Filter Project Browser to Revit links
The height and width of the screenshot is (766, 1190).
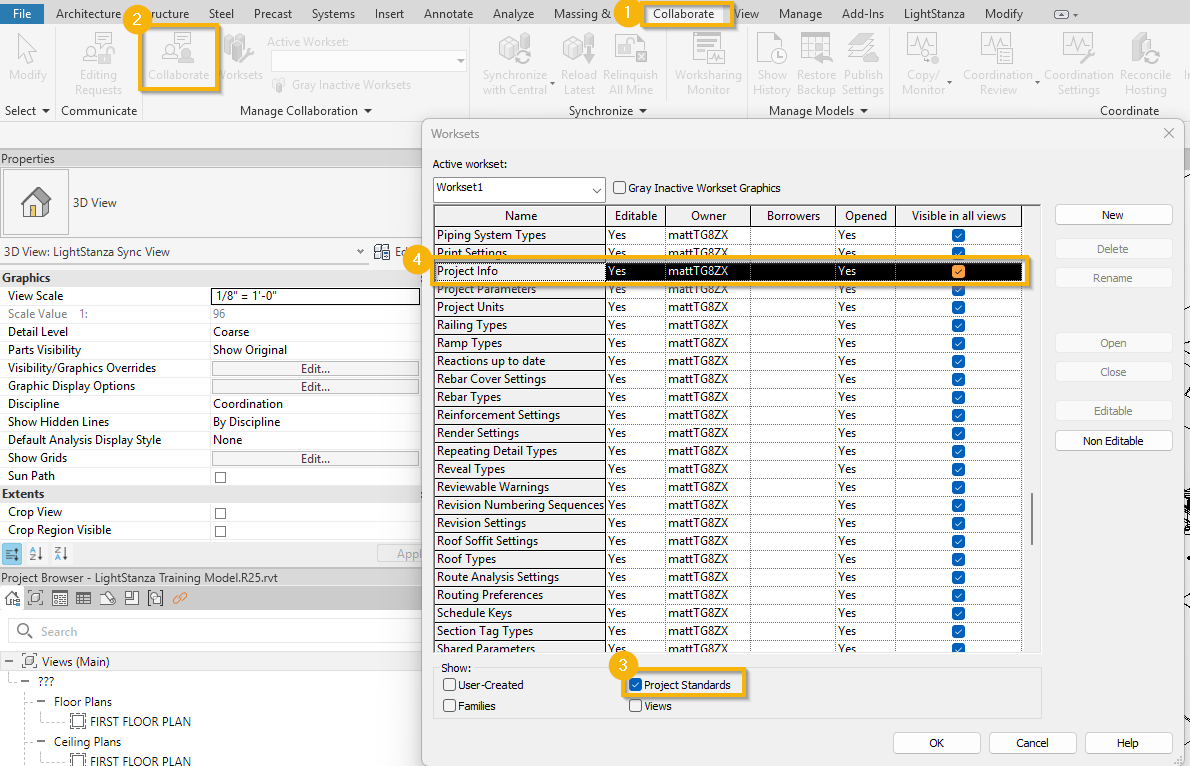click(180, 598)
